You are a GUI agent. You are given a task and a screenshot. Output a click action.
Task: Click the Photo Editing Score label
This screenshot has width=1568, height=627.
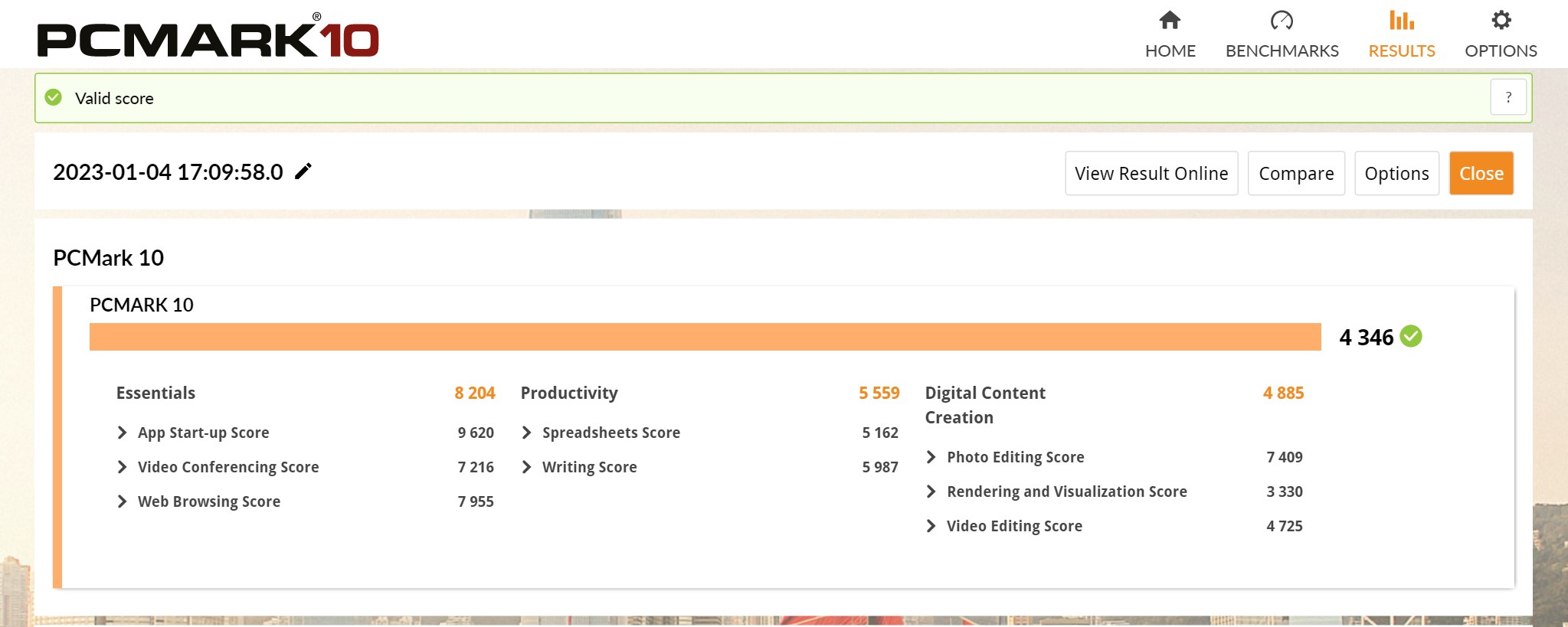[x=1016, y=457]
